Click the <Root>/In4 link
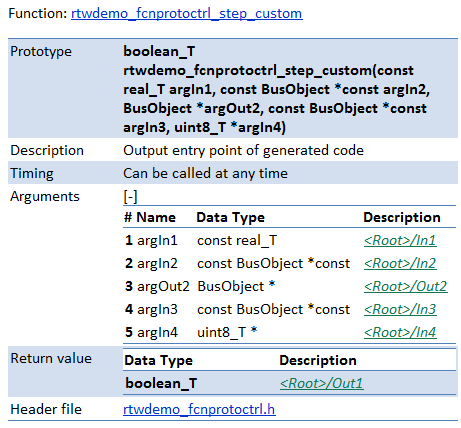Image resolution: width=461 pixels, height=428 pixels. [400, 332]
